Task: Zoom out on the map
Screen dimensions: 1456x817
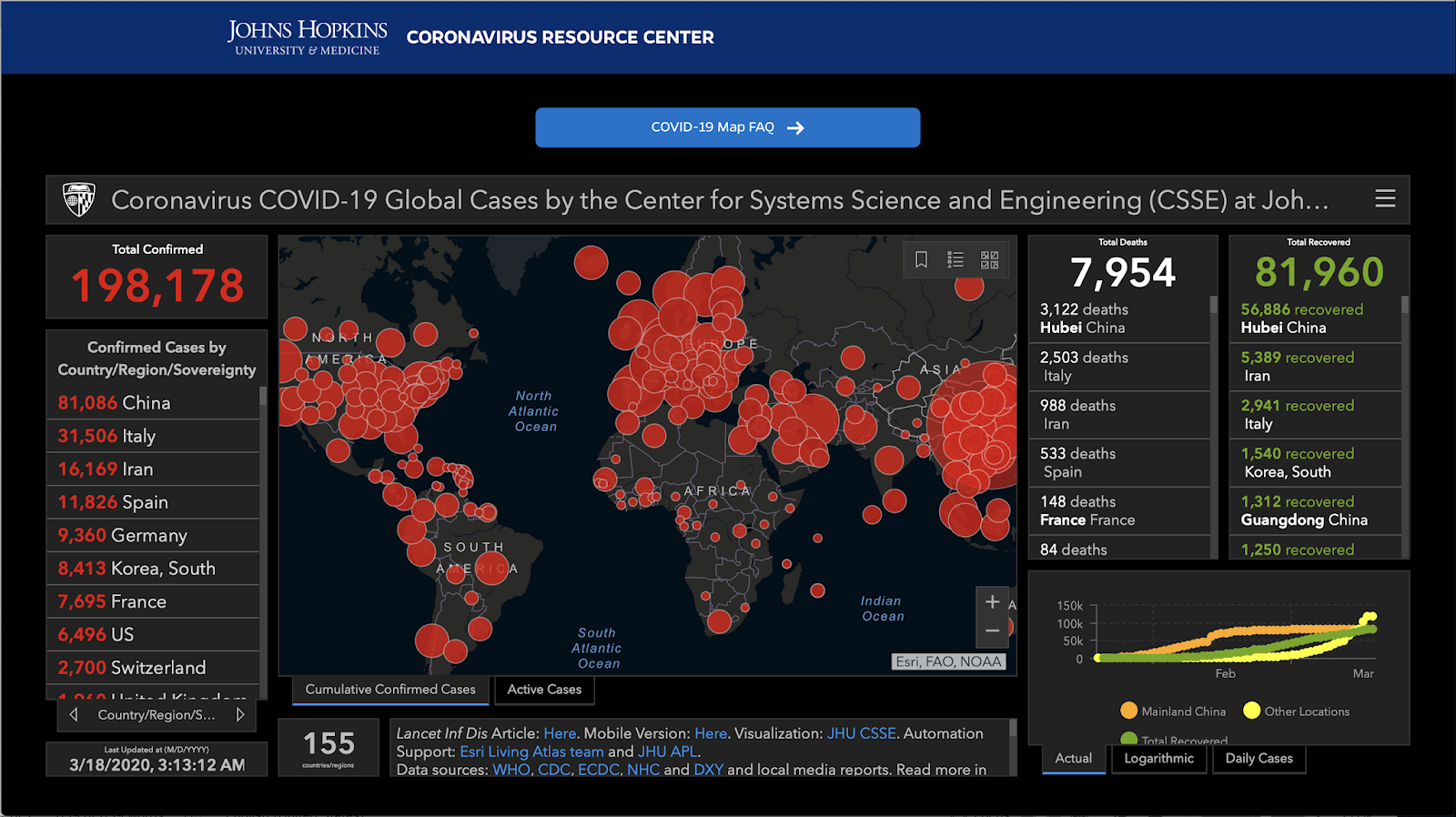Action: click(x=992, y=630)
